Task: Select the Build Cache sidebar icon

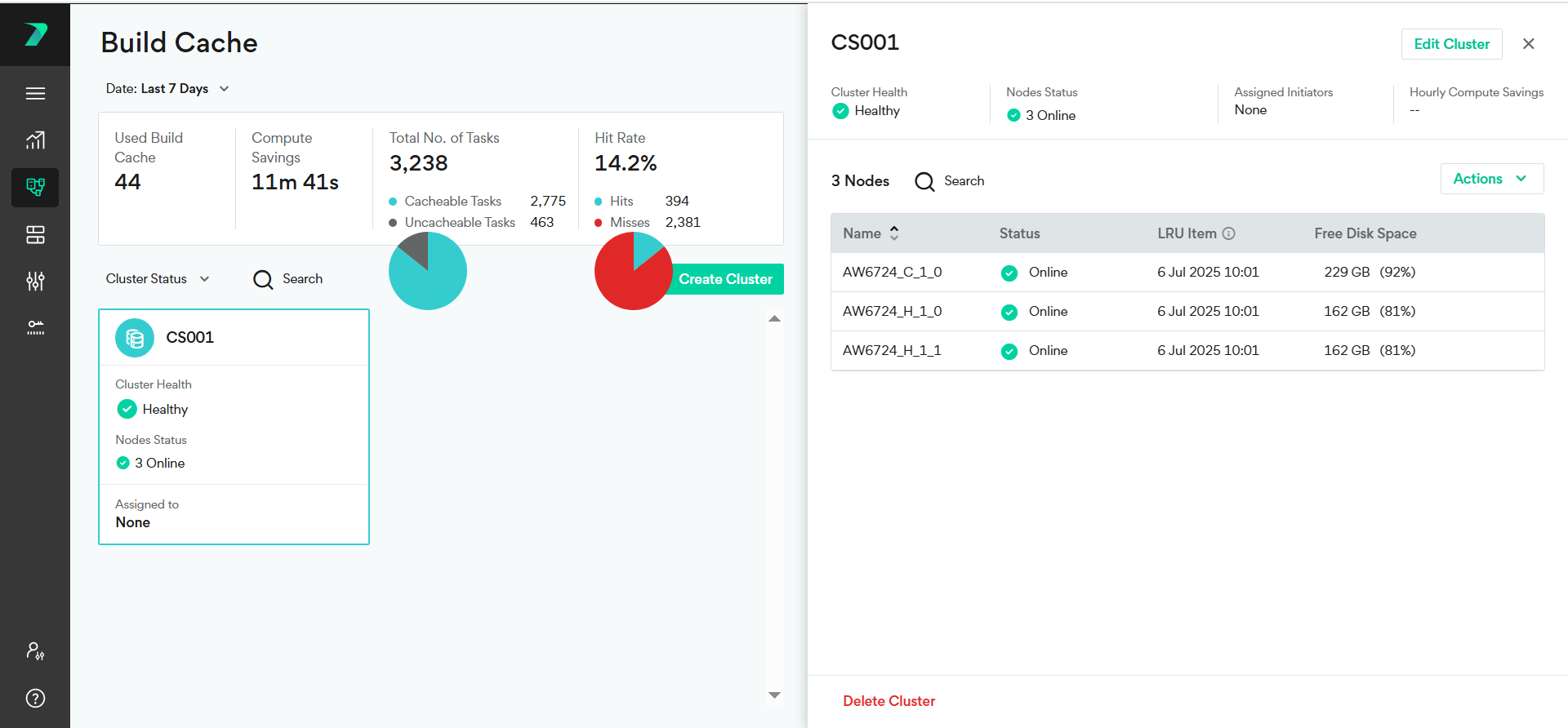Action: point(35,188)
